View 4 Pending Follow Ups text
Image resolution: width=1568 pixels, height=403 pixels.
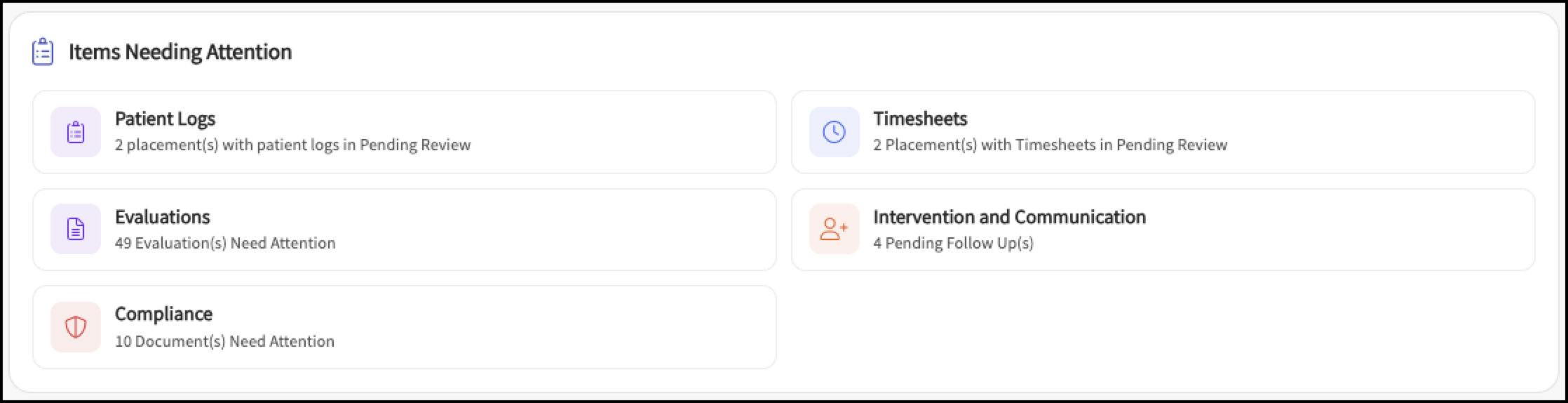pyautogui.click(x=953, y=243)
